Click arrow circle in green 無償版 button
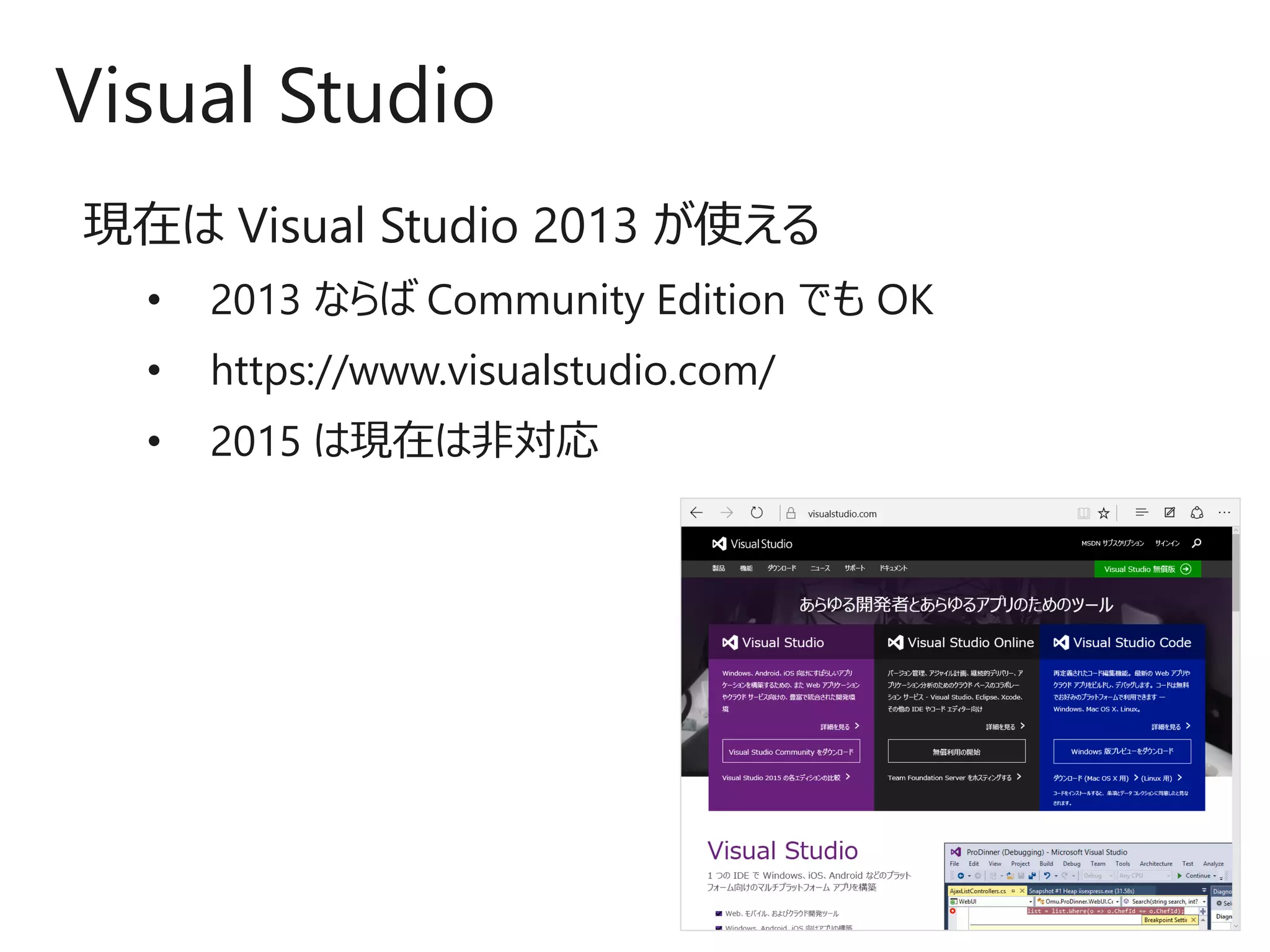 1186,569
